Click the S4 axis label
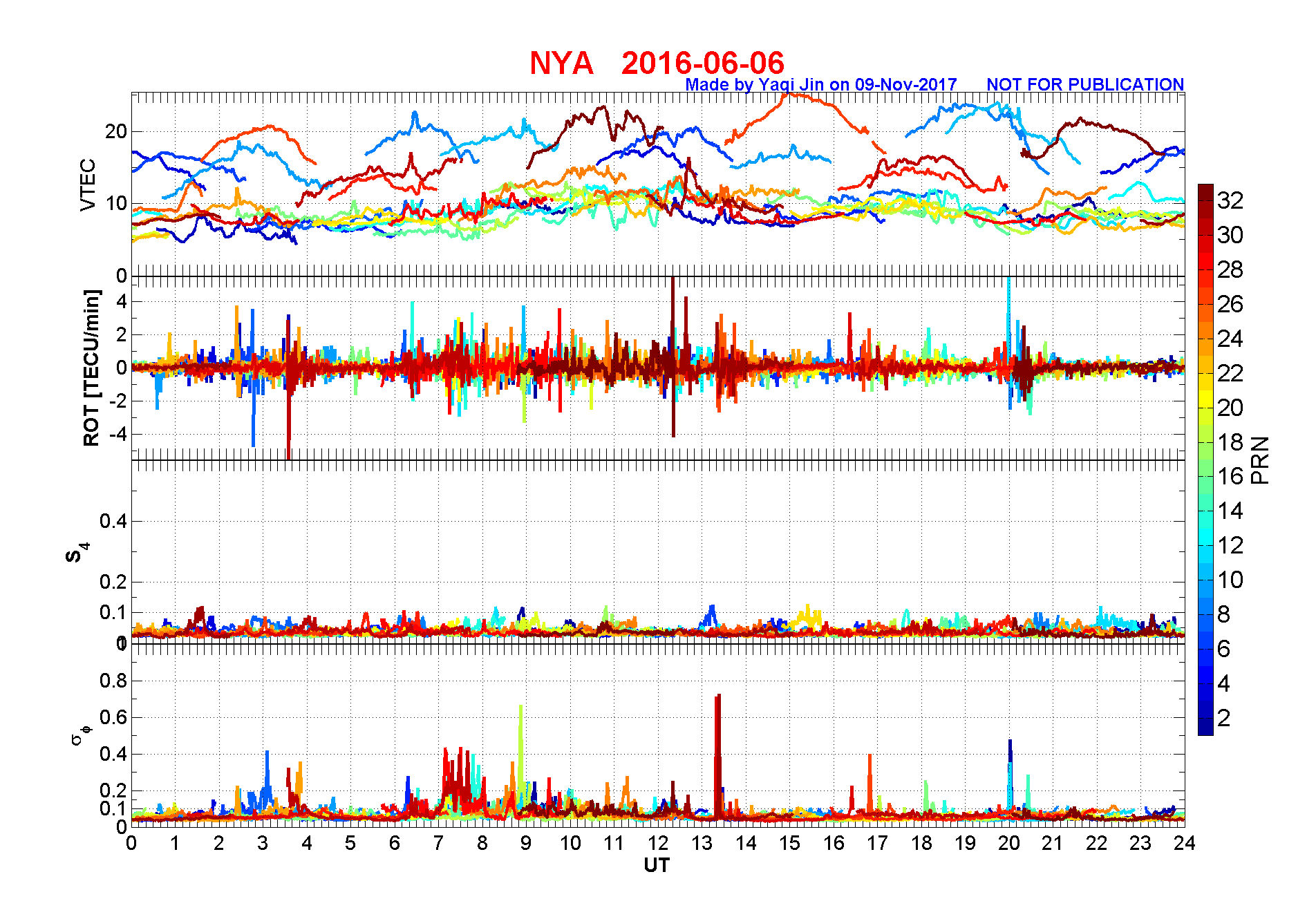1316x919 pixels. (77, 553)
